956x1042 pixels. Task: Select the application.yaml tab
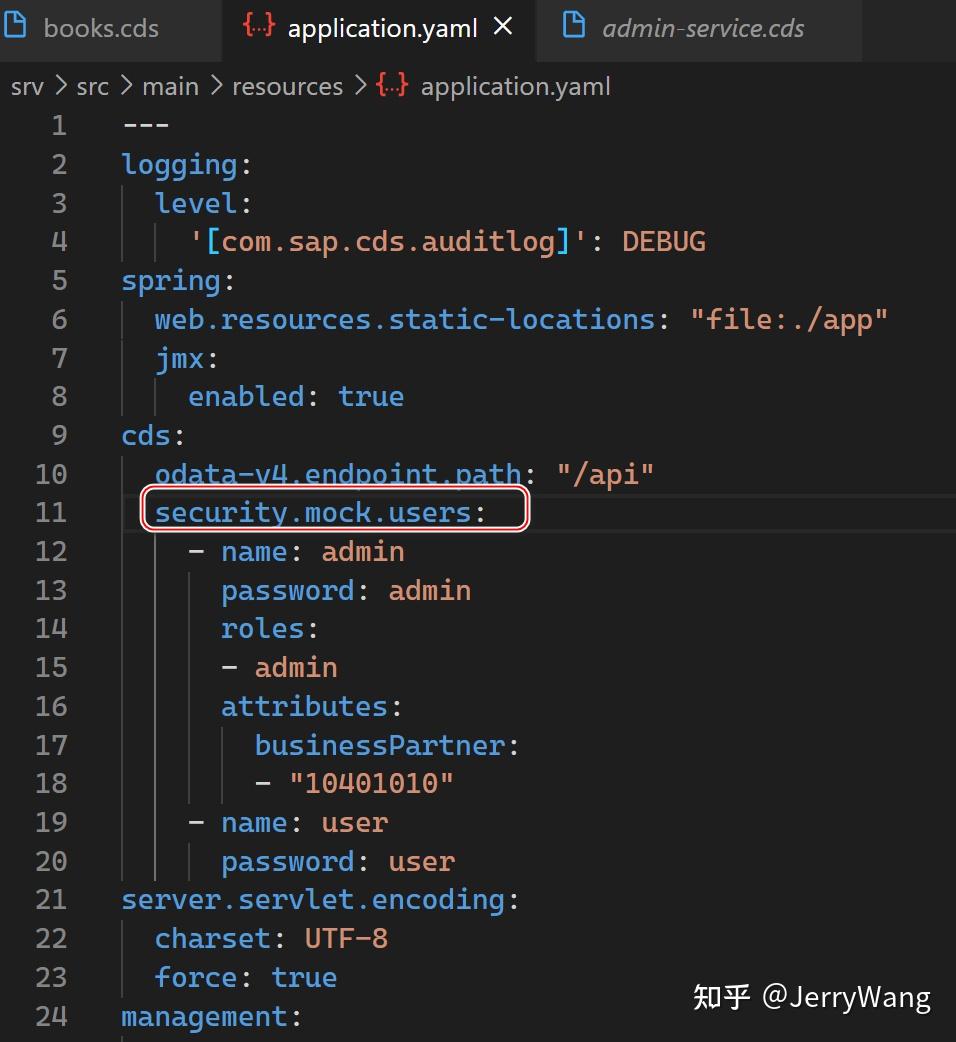pos(380,27)
